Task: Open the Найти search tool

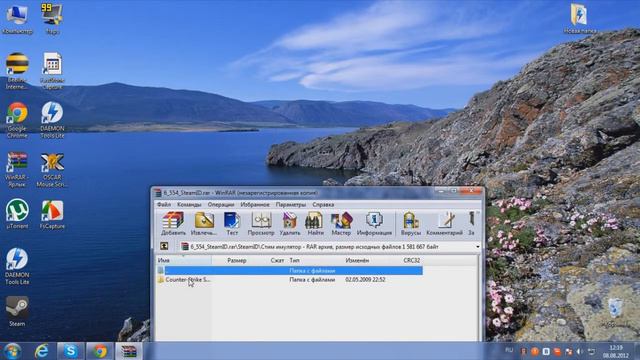Action: (x=315, y=224)
